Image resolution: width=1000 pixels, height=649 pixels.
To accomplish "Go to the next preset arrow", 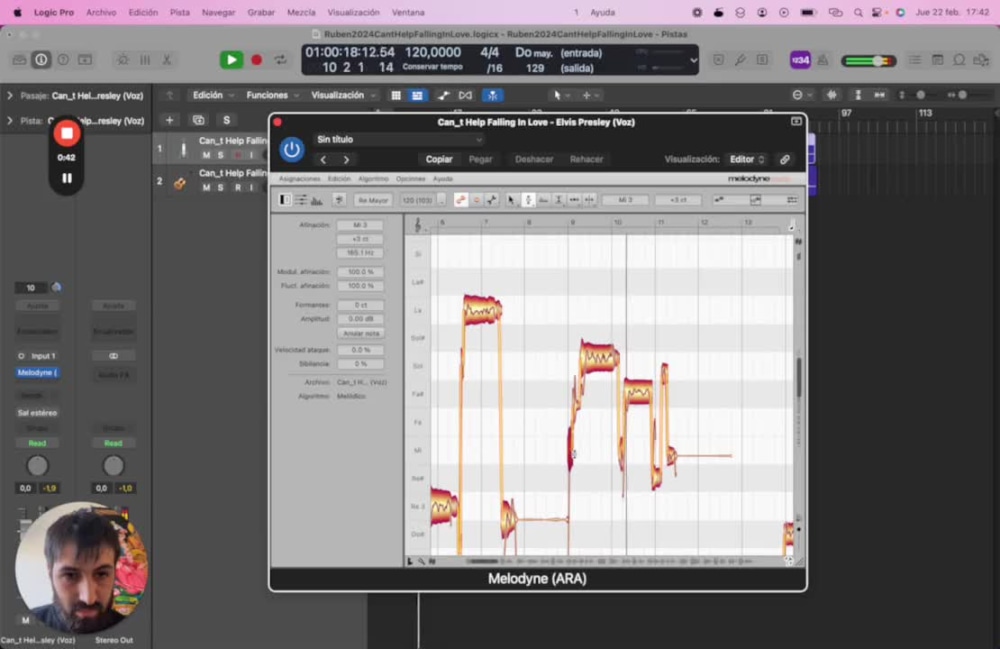I will (x=346, y=159).
